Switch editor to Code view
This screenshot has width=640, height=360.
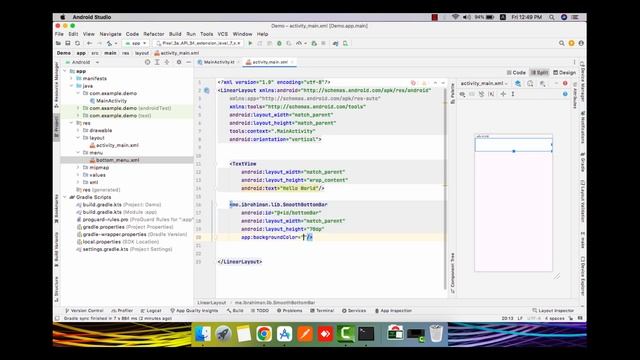click(x=516, y=72)
